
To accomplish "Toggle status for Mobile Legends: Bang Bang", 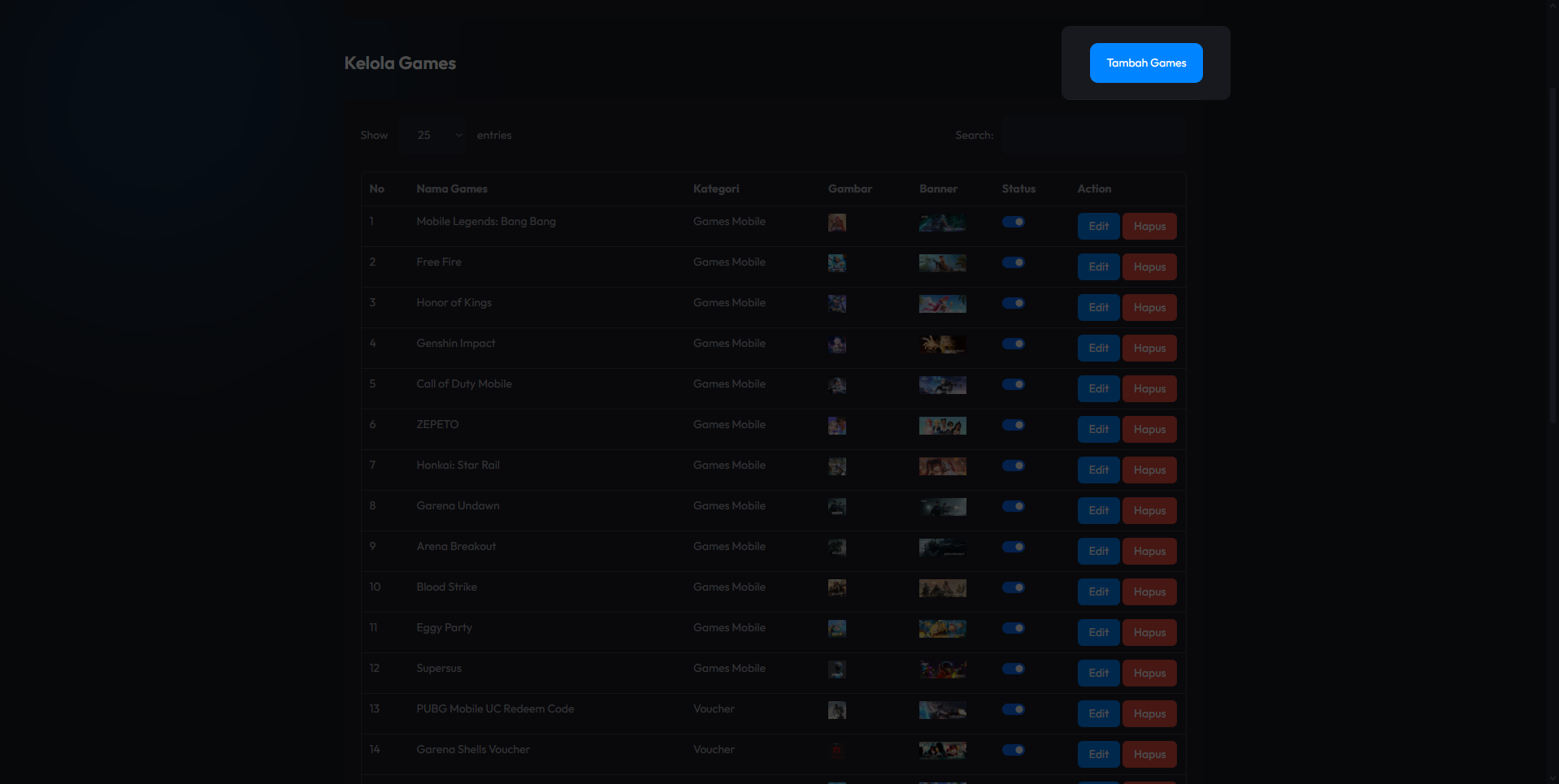I will pos(1014,222).
